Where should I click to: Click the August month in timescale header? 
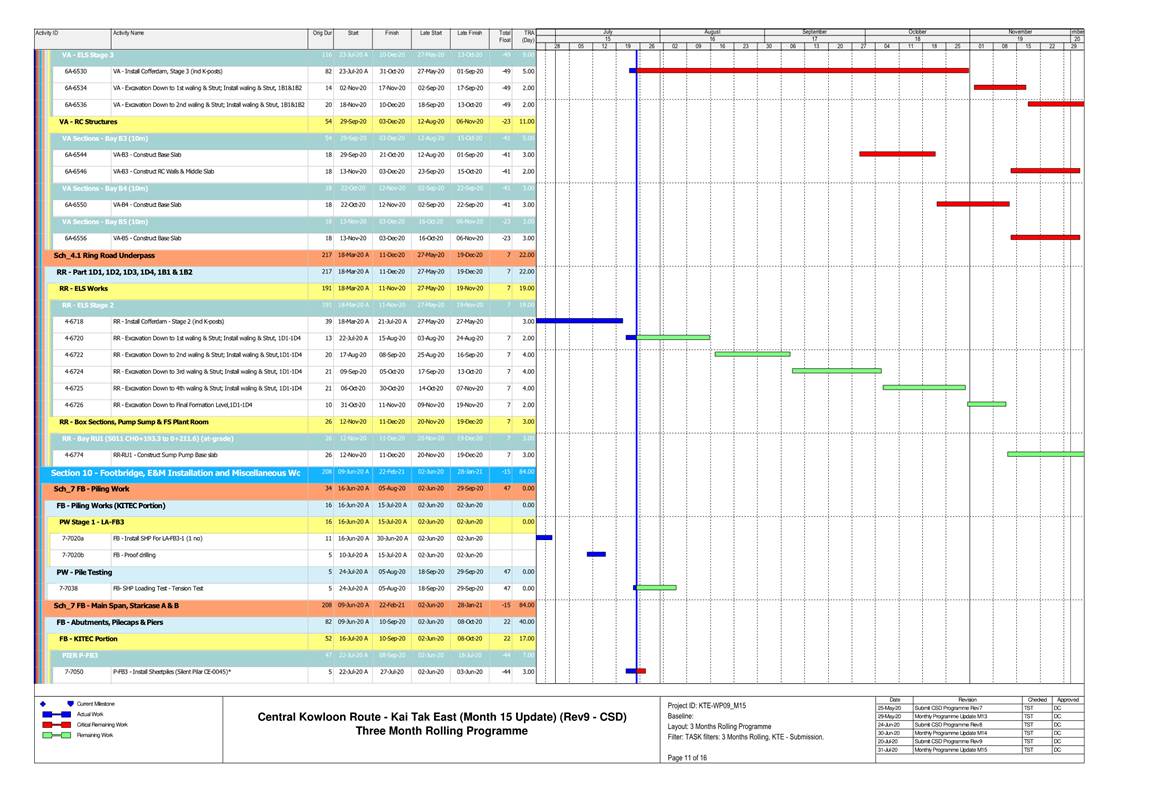[712, 32]
